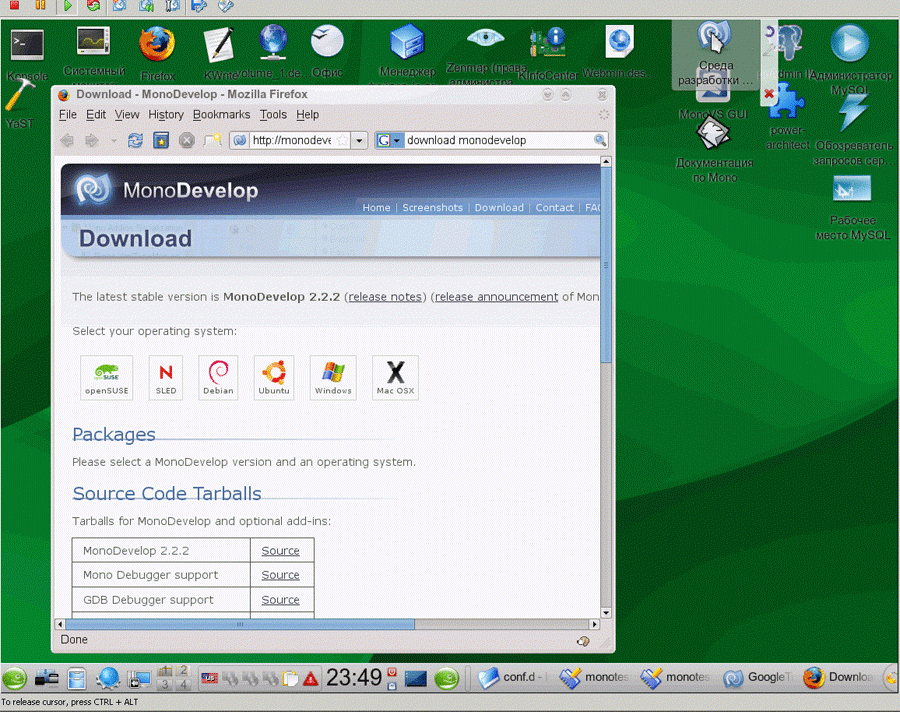Click the new tab toolbar icon
Image resolution: width=900 pixels, height=712 pixels.
point(212,140)
